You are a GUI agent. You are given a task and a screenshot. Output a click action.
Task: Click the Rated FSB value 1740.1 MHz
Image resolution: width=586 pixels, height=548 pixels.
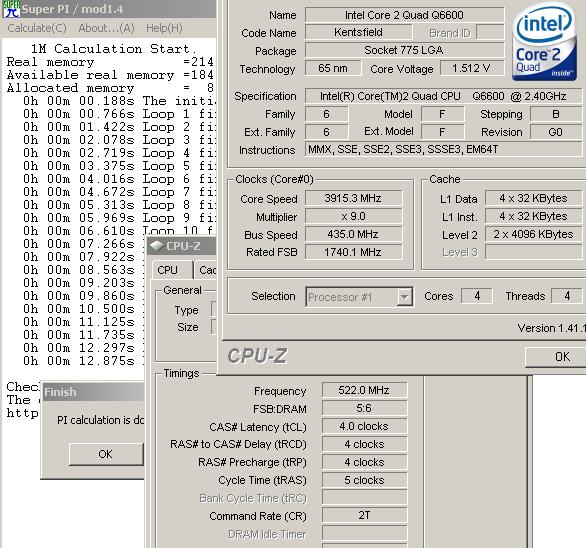(x=353, y=252)
